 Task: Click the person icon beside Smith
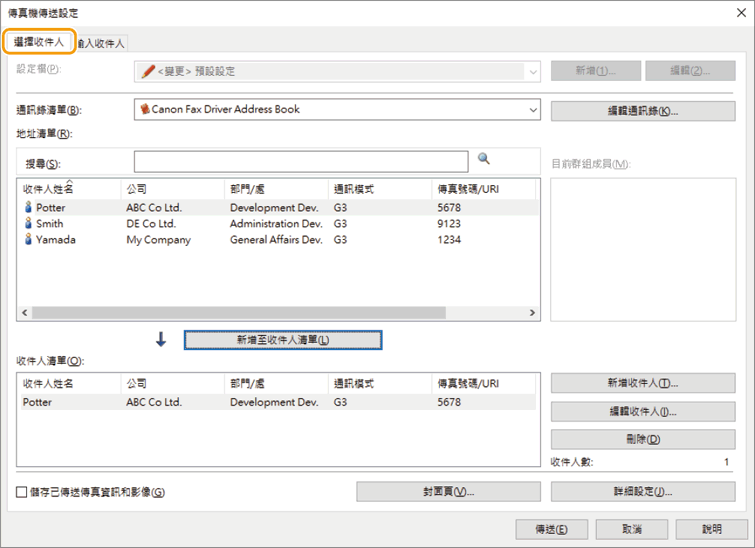28,224
